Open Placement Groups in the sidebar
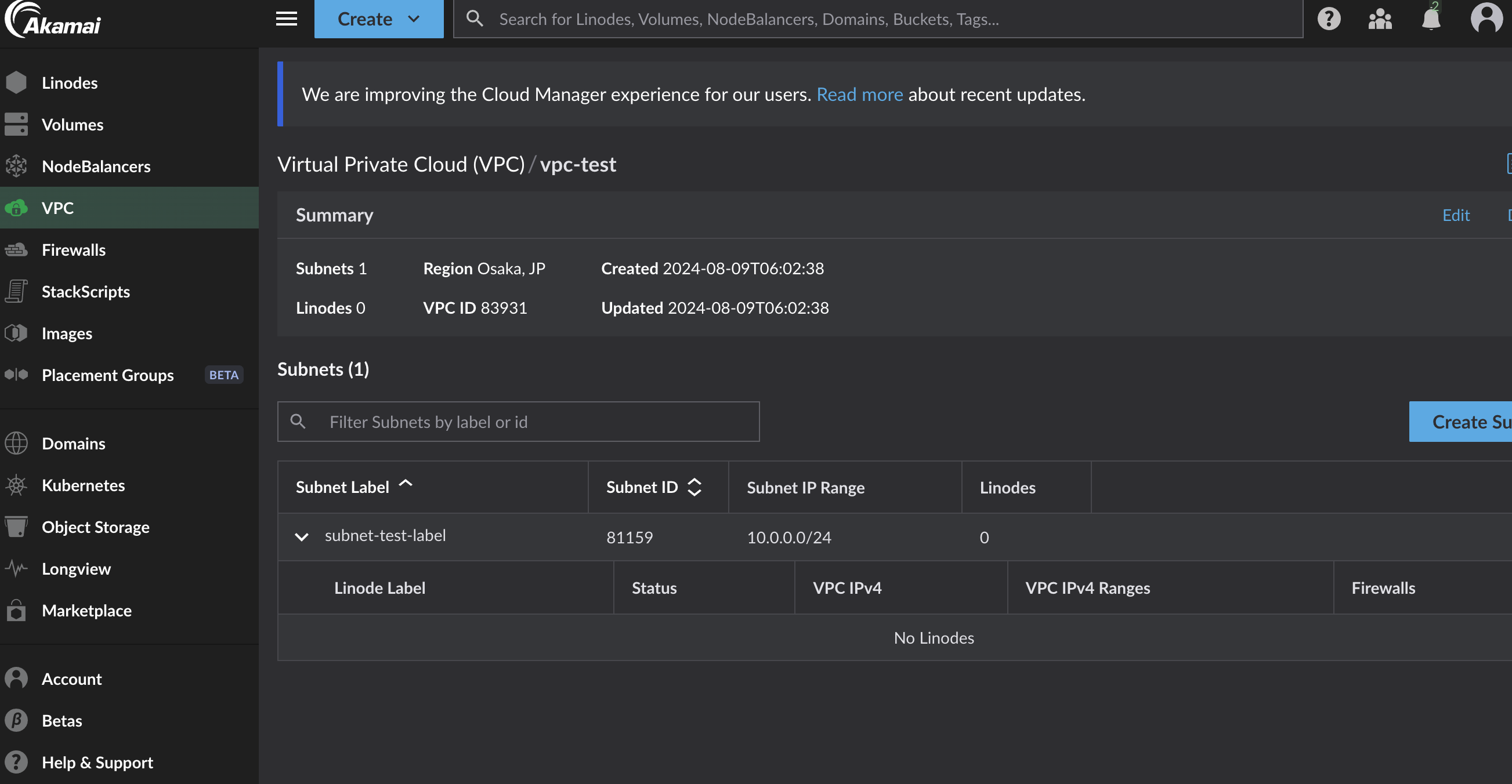Image resolution: width=1512 pixels, height=784 pixels. (108, 375)
